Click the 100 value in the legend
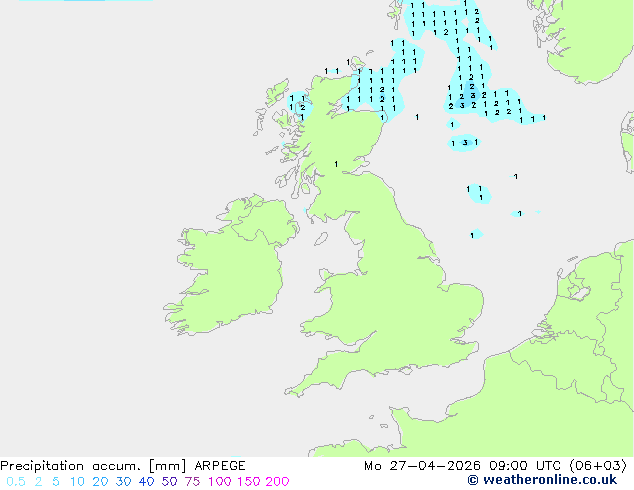Image resolution: width=634 pixels, height=490 pixels. point(220,482)
